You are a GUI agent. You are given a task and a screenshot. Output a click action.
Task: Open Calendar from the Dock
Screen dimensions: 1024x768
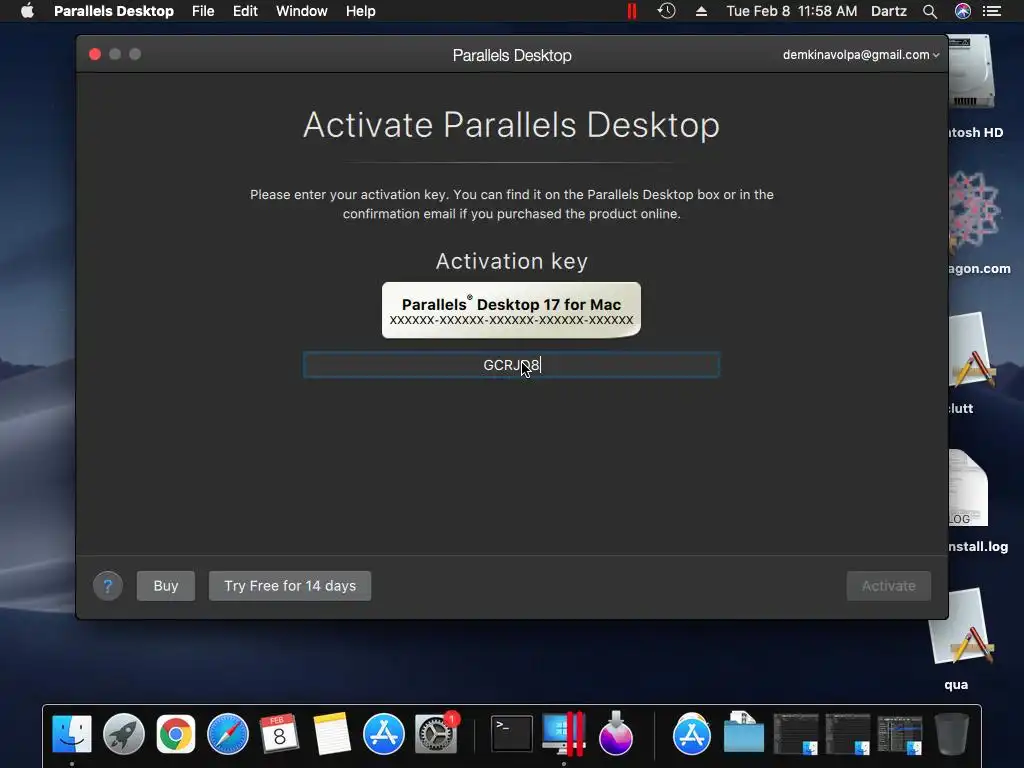[x=280, y=734]
